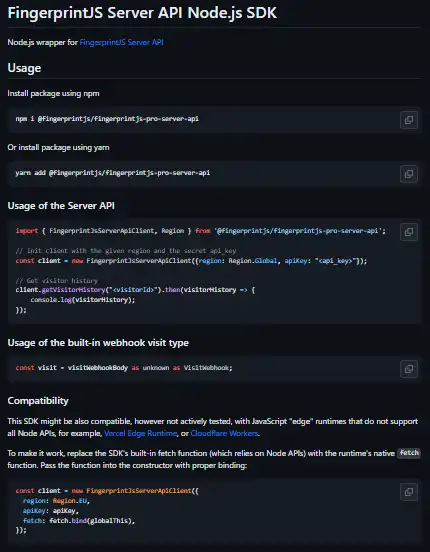Copy the yarn add command

click(x=409, y=174)
